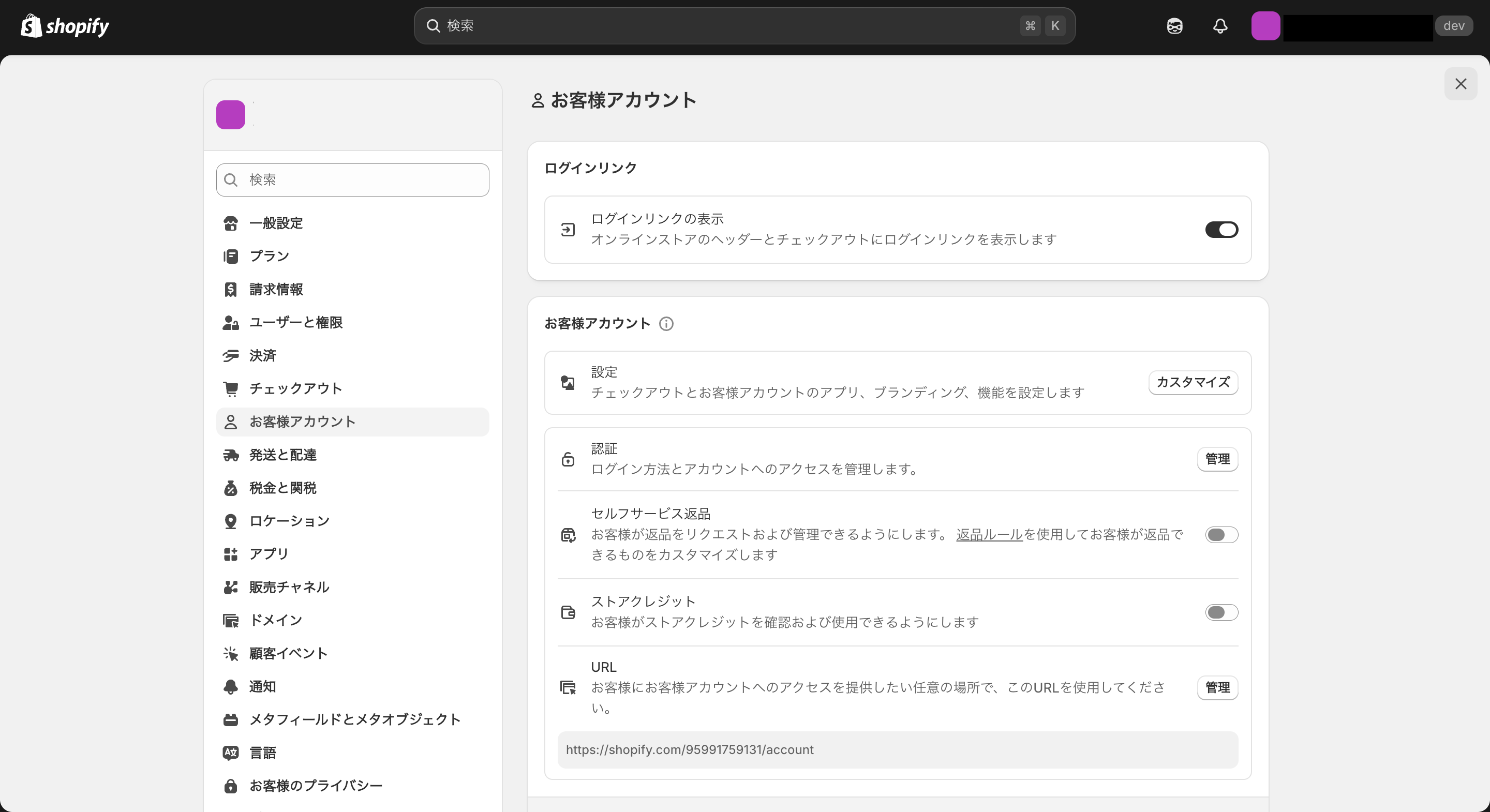Disable ログインリンクの表示 toggle

coord(1221,229)
